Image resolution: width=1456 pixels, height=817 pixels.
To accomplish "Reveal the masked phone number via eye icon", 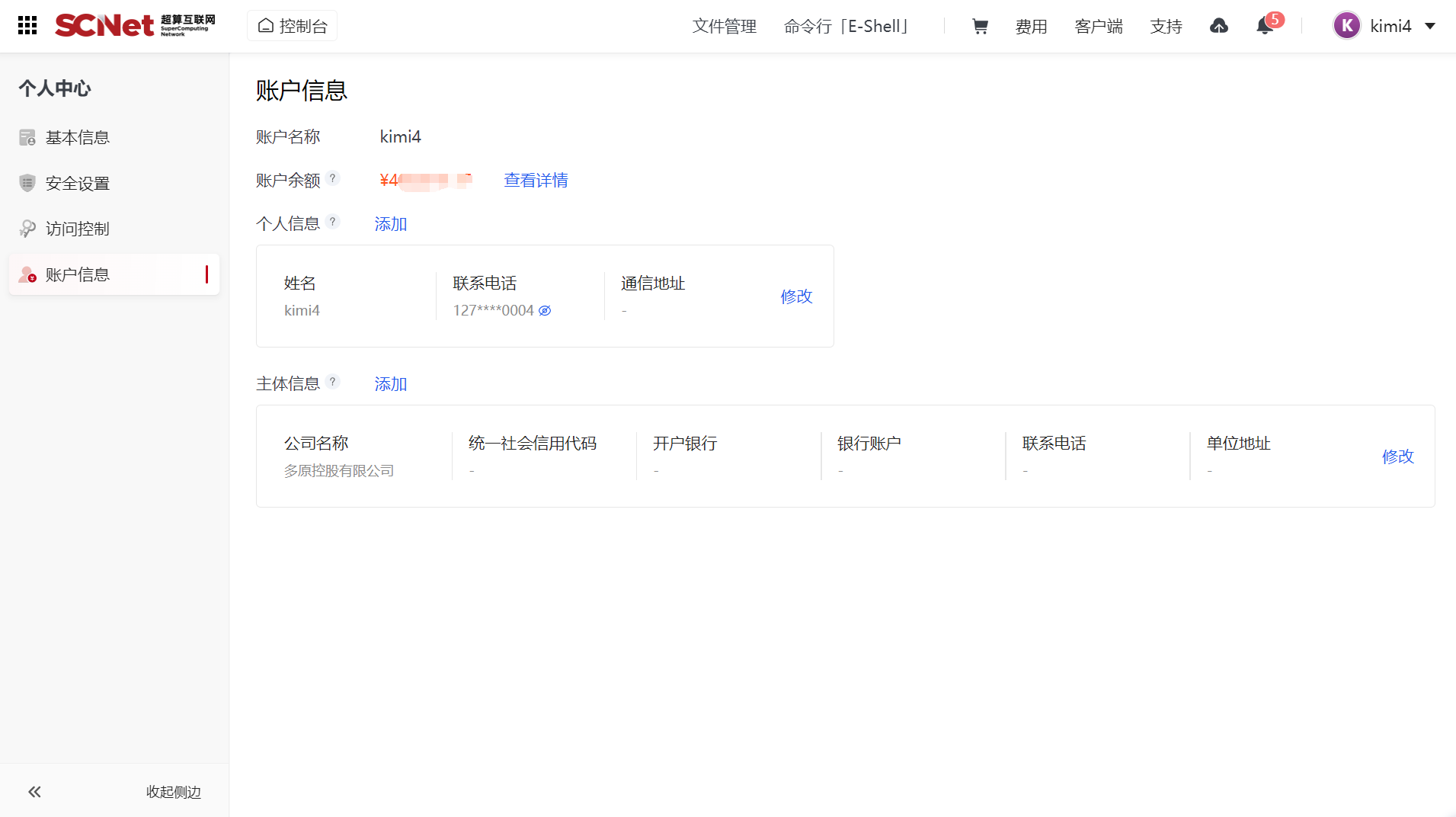I will [545, 311].
